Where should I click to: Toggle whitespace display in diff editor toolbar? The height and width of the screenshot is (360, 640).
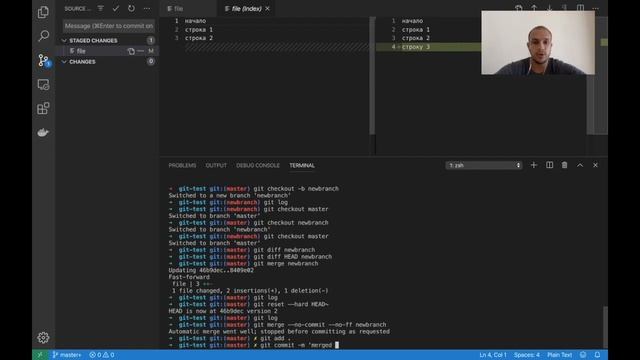click(x=565, y=8)
